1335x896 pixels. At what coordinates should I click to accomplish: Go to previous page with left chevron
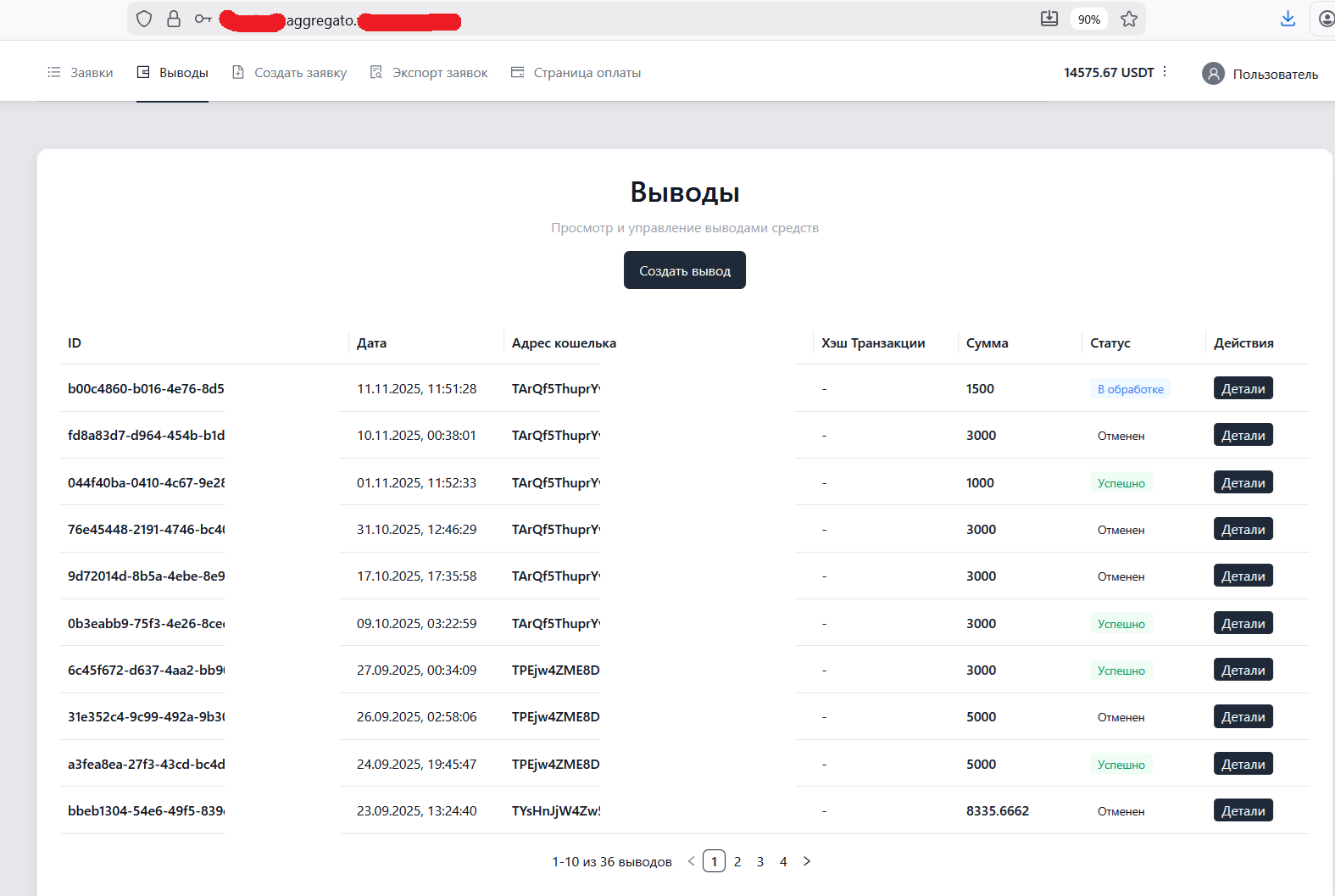point(691,861)
